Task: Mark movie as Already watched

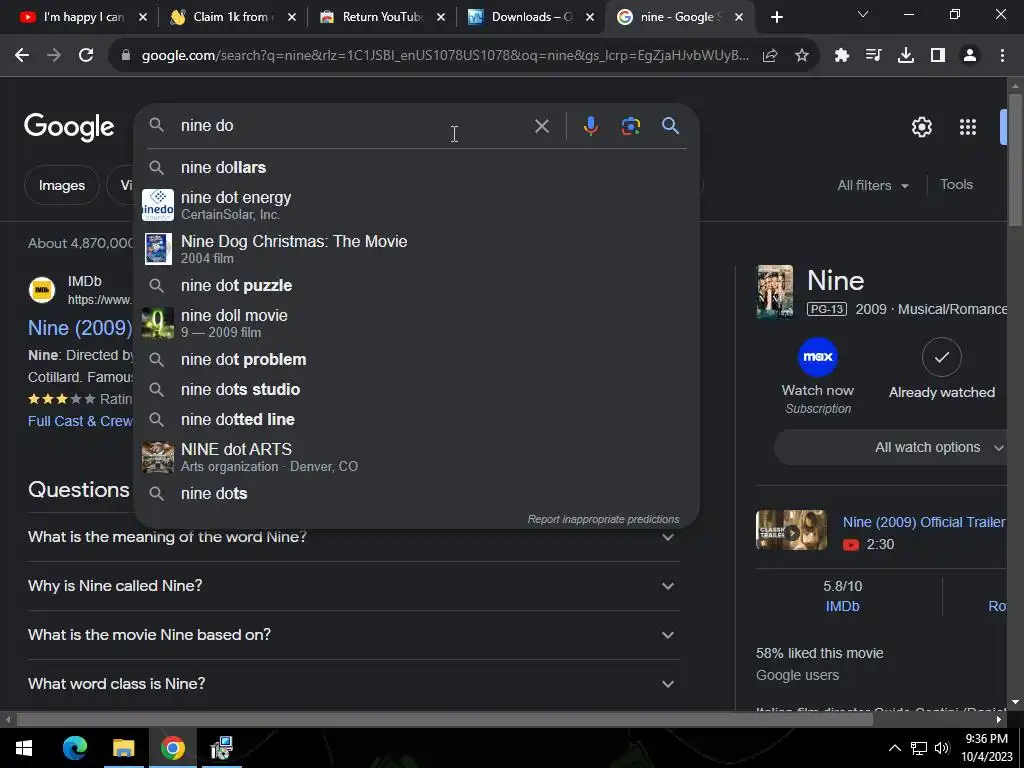Action: (942, 357)
